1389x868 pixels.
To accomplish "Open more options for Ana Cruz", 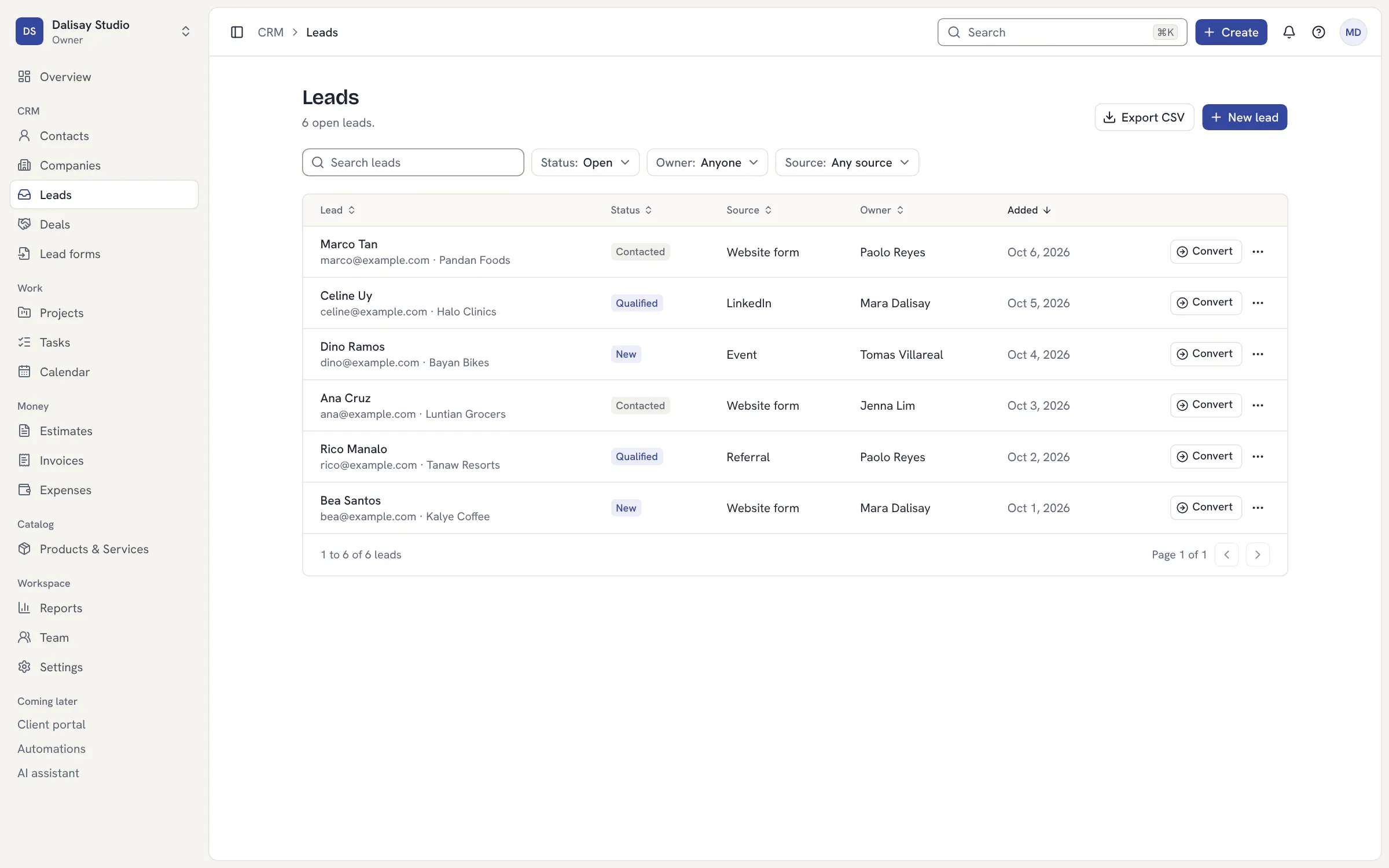I will 1258,405.
